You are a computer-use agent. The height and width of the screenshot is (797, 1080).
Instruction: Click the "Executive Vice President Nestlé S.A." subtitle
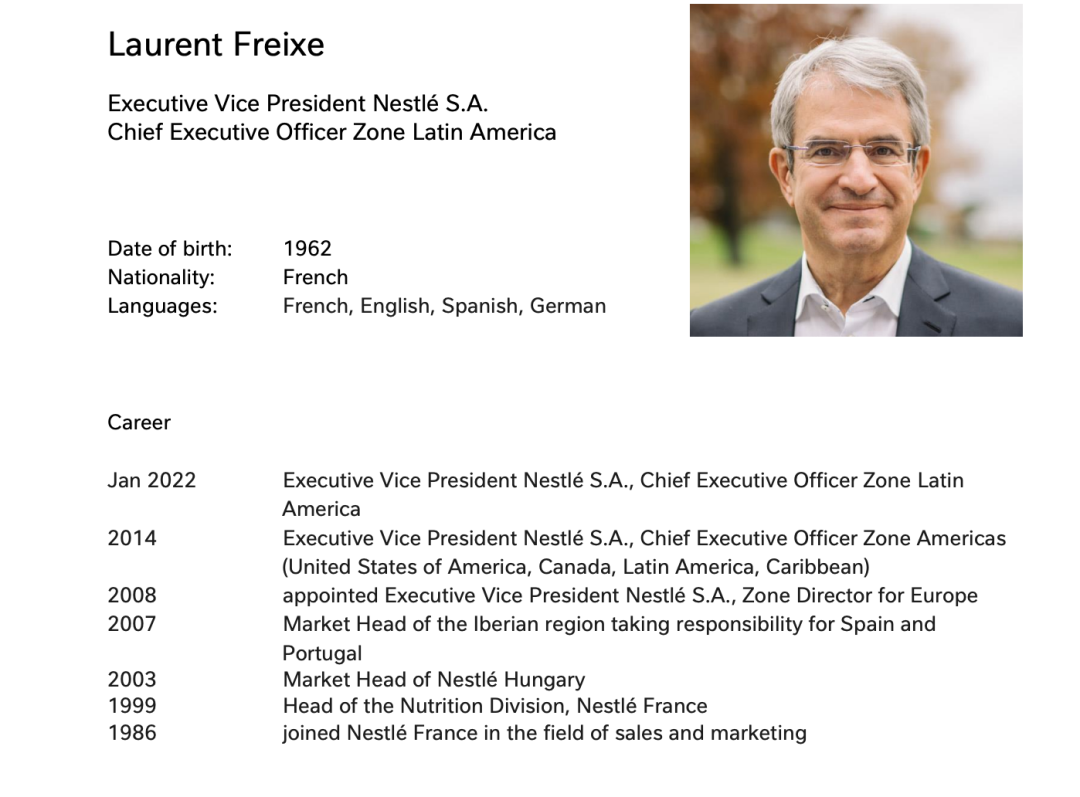click(x=298, y=103)
